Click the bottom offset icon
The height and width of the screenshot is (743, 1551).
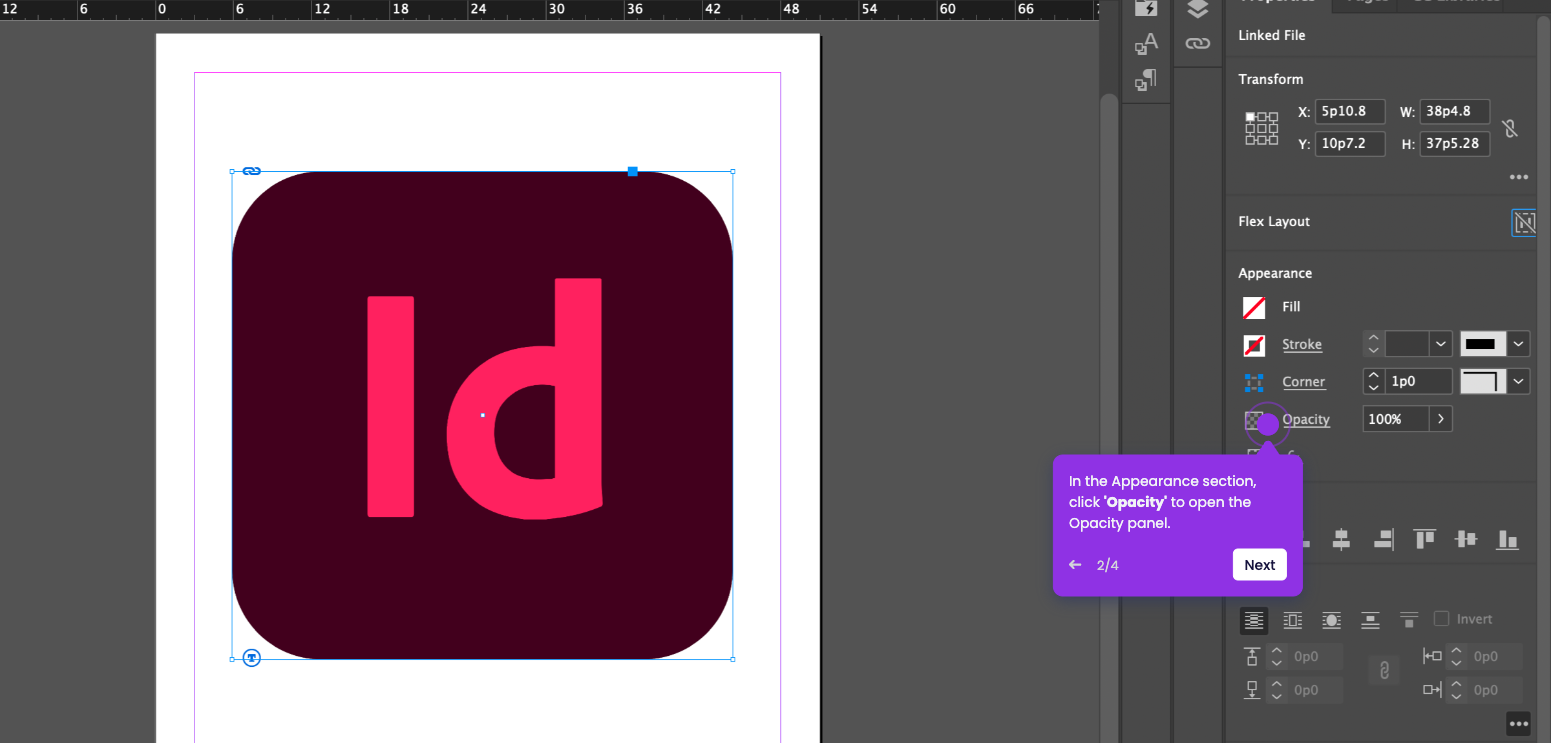(1252, 690)
